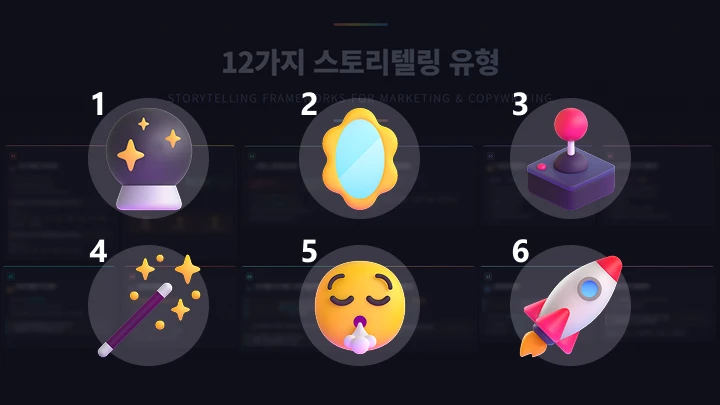Launch the rocket icon
The image size is (720, 405).
coord(571,306)
